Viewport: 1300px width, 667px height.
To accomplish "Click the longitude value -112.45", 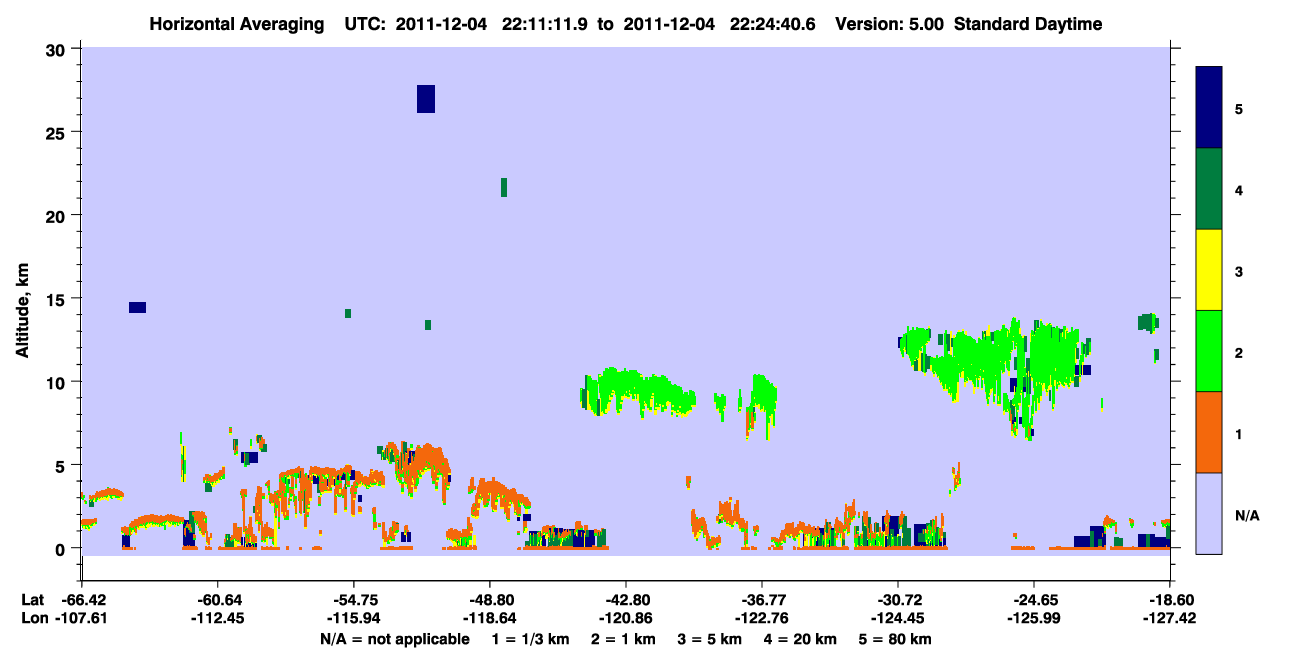I will point(217,618).
